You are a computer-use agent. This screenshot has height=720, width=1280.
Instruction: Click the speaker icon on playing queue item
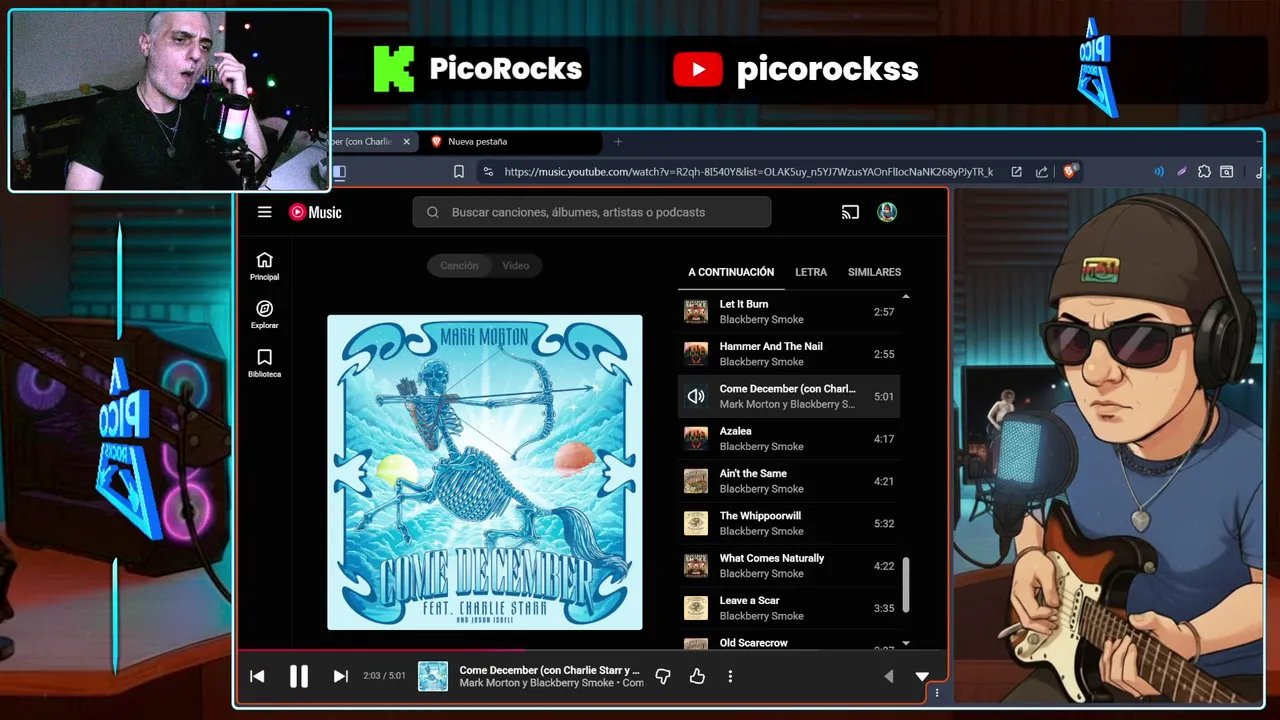tap(696, 396)
